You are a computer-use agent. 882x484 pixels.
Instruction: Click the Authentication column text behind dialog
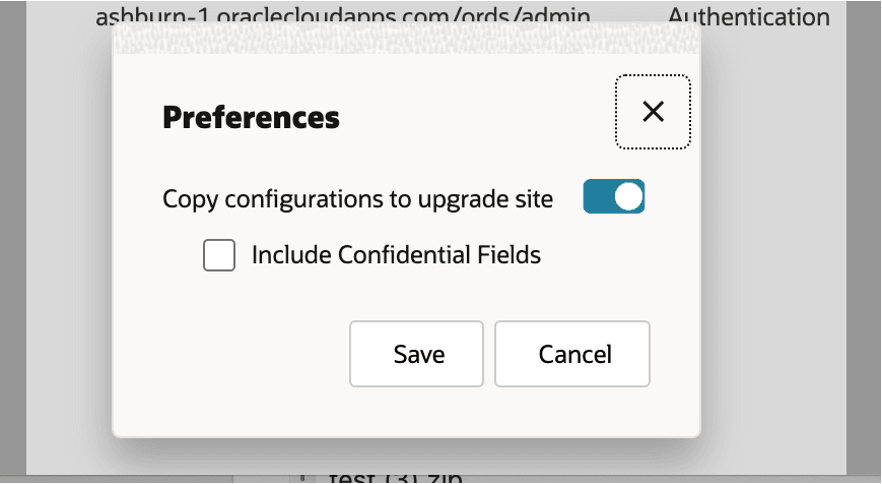[749, 16]
